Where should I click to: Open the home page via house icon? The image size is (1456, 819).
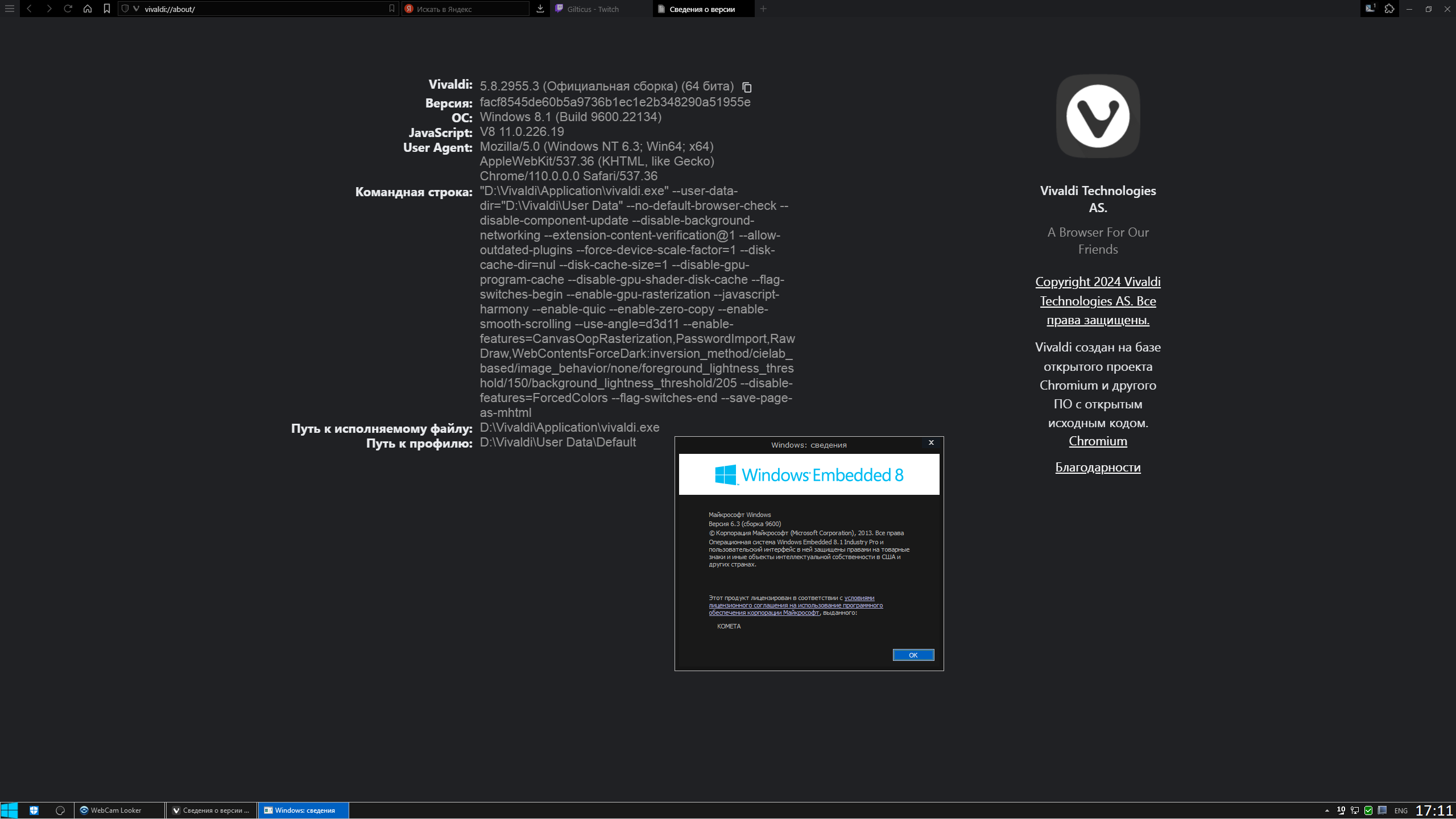coord(87,9)
